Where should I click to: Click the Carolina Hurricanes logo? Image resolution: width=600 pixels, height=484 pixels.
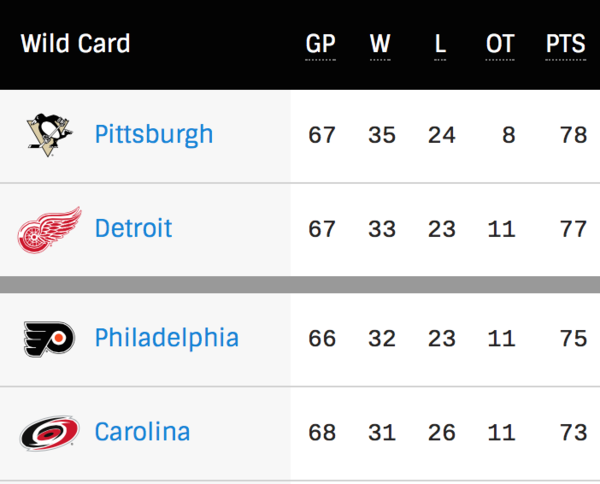(x=49, y=433)
